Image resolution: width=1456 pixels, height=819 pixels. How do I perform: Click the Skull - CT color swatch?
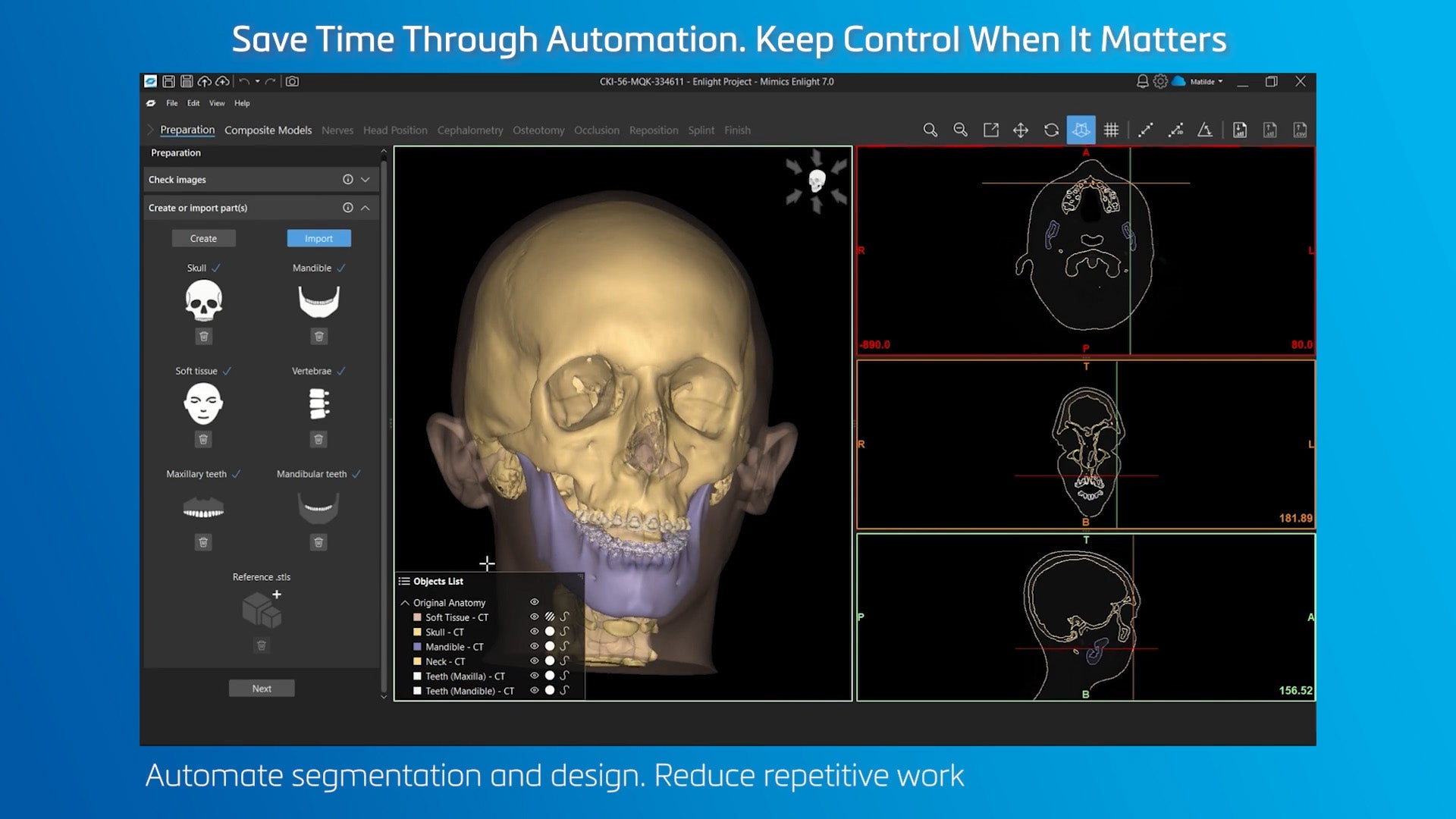click(x=417, y=632)
